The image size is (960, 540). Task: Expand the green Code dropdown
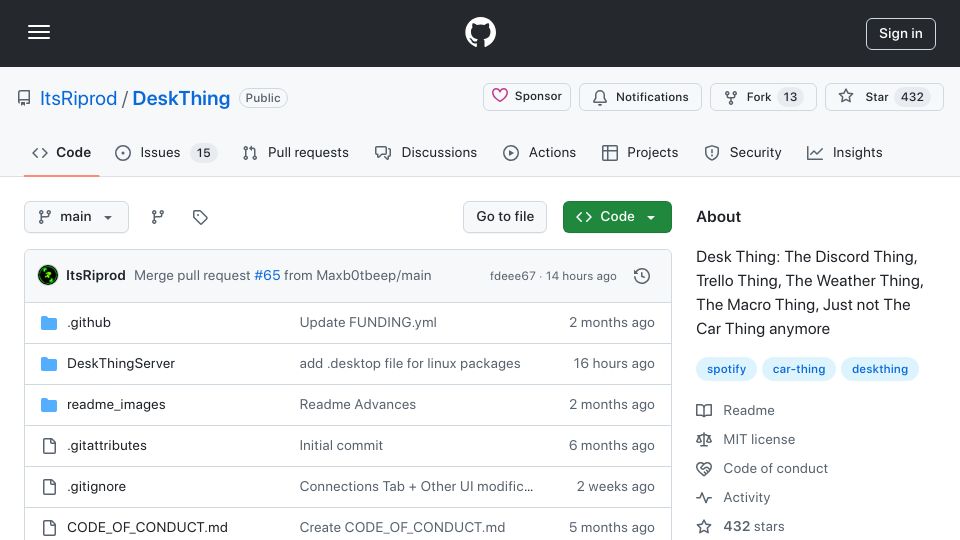coord(617,217)
